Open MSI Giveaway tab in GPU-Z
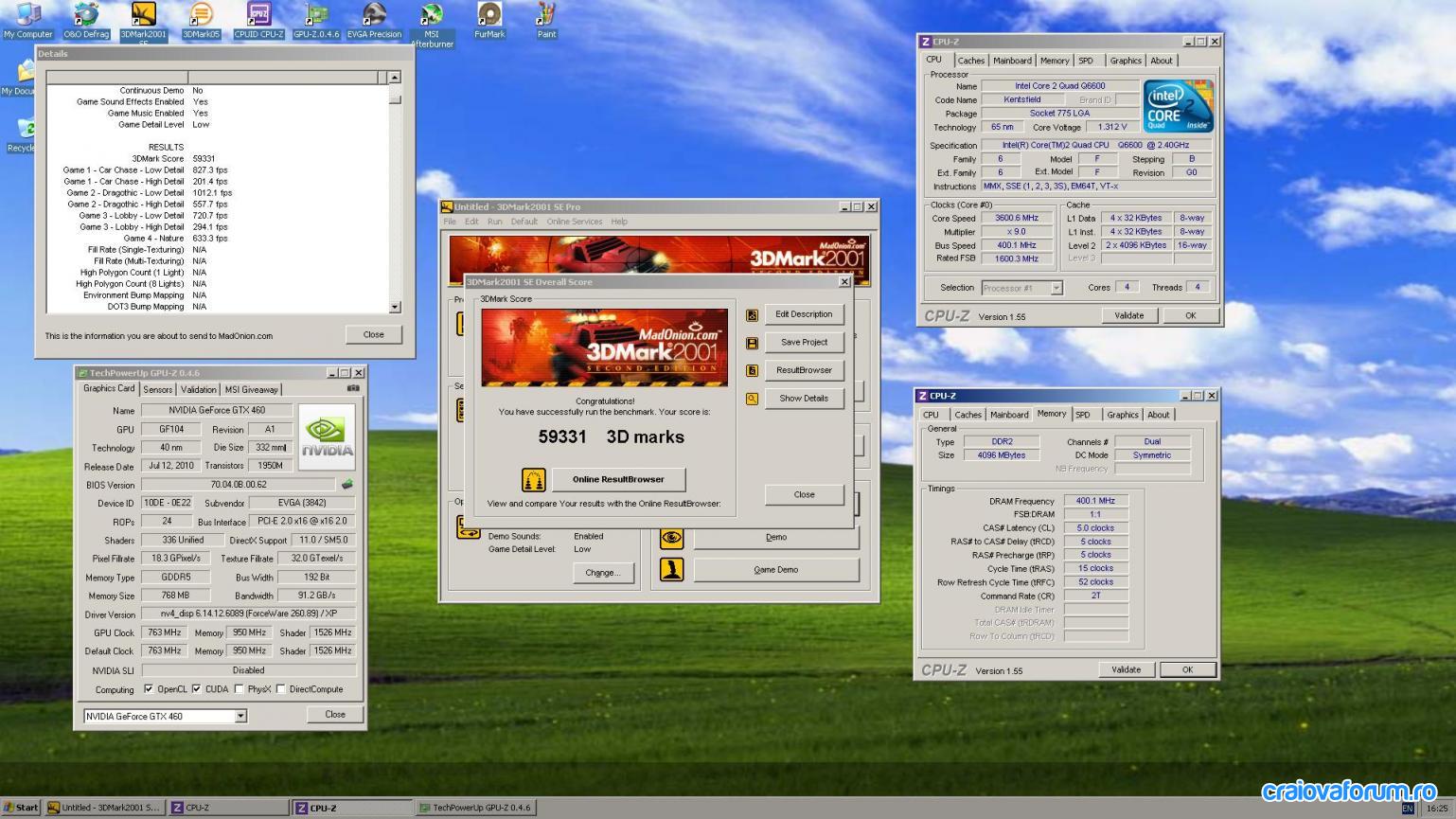 point(251,389)
